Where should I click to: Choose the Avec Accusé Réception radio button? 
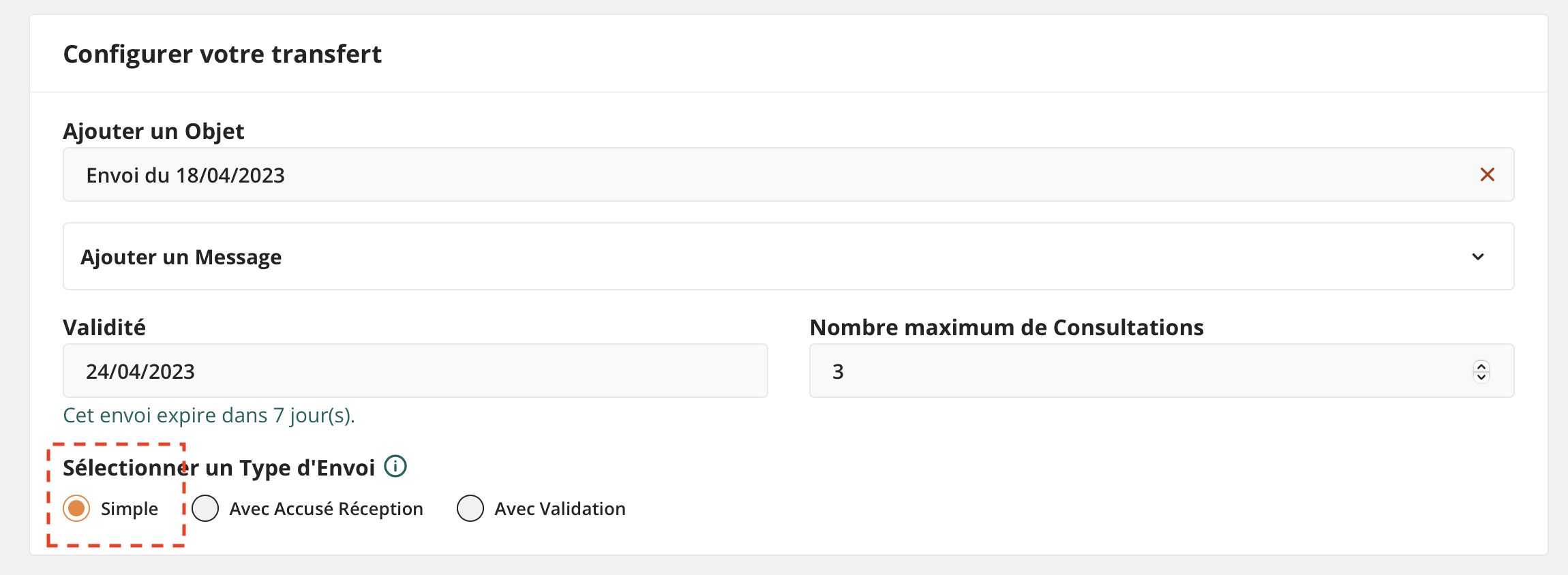click(205, 509)
